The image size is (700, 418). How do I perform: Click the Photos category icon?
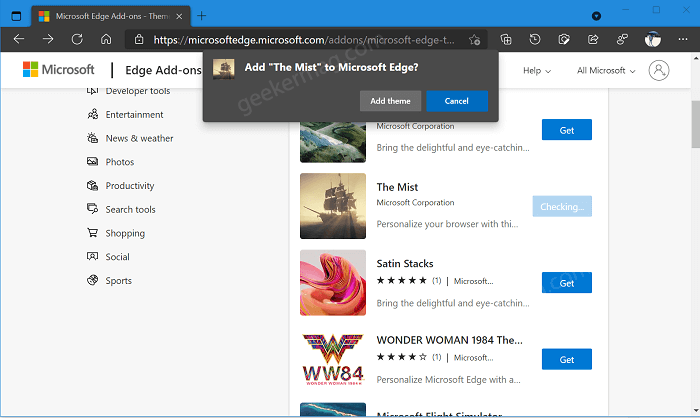[x=92, y=161]
